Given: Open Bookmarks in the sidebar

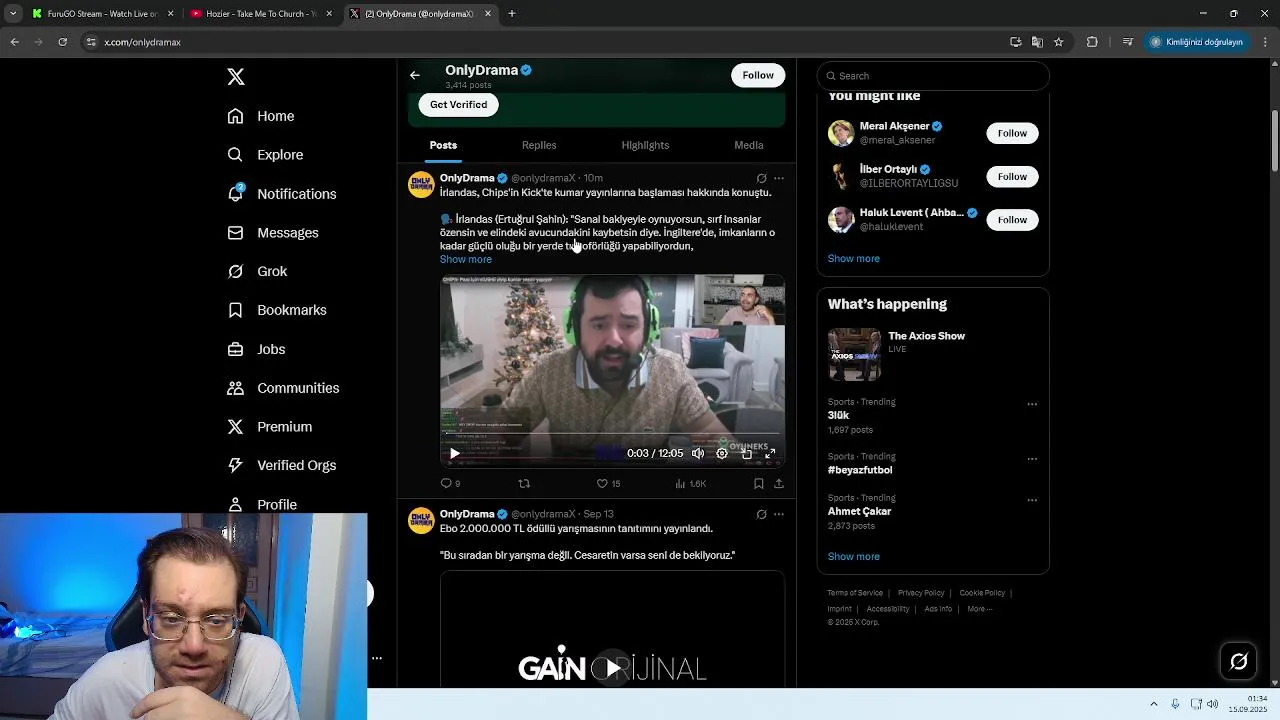Looking at the screenshot, I should click(x=277, y=310).
